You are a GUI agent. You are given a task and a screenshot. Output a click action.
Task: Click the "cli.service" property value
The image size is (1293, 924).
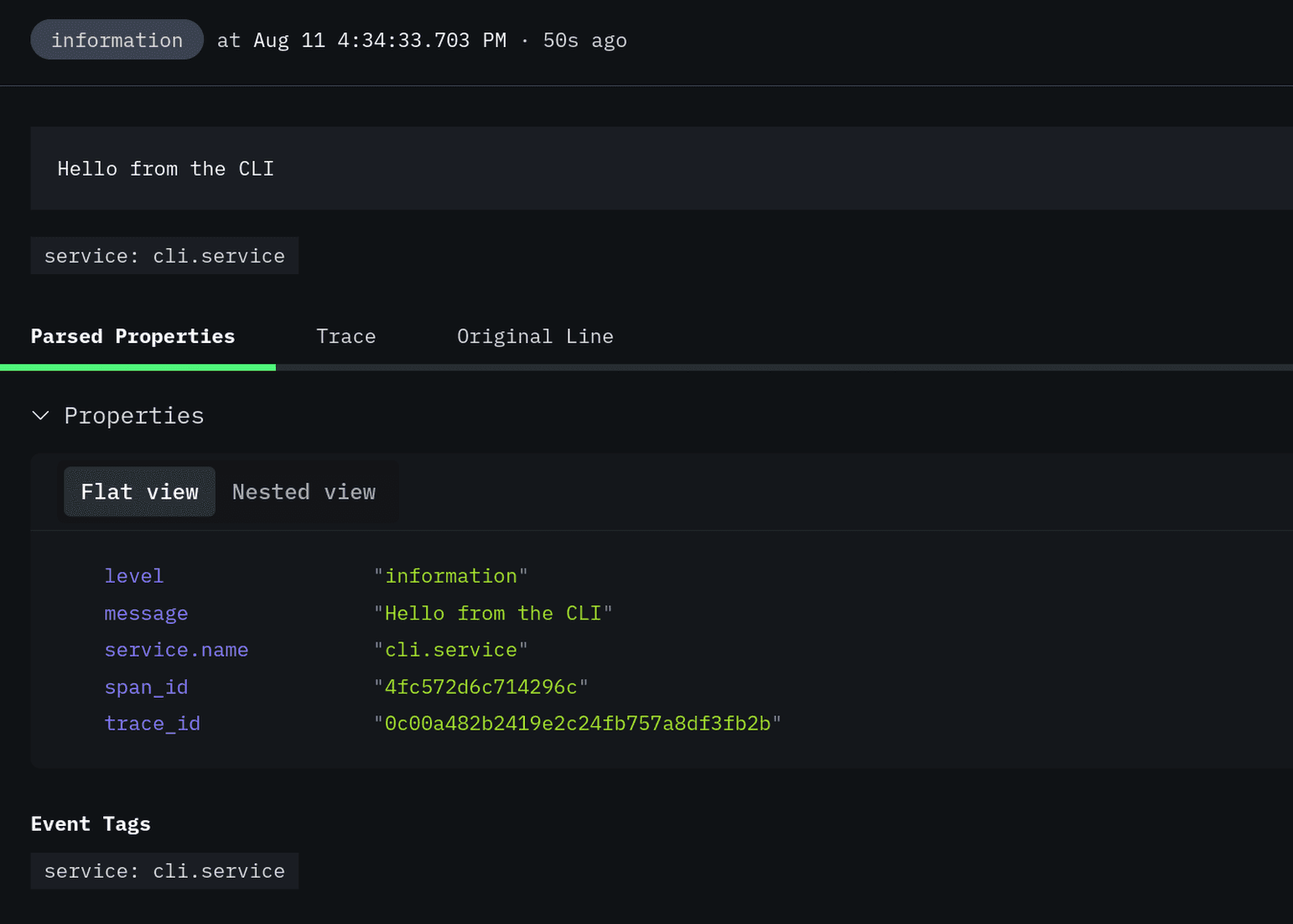[450, 650]
